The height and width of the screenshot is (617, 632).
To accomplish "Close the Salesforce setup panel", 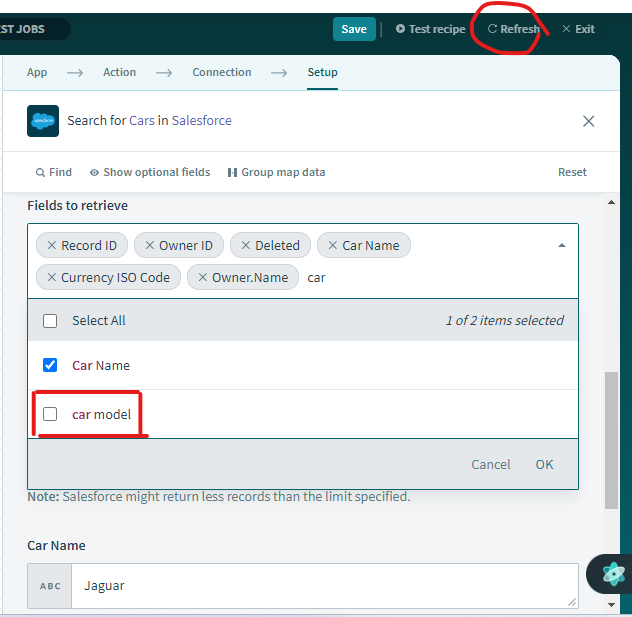I will pyautogui.click(x=588, y=121).
